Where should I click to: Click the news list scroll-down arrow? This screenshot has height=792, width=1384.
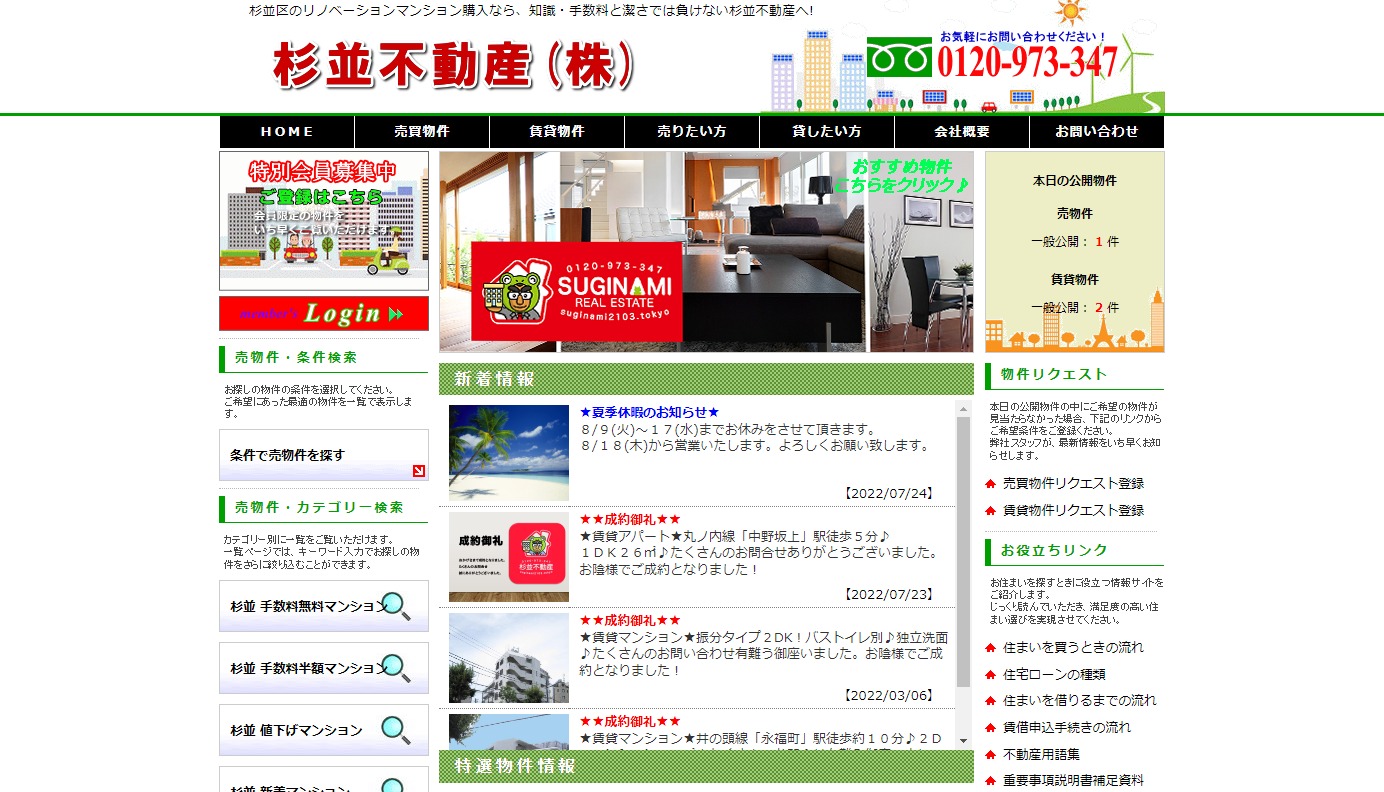(964, 741)
